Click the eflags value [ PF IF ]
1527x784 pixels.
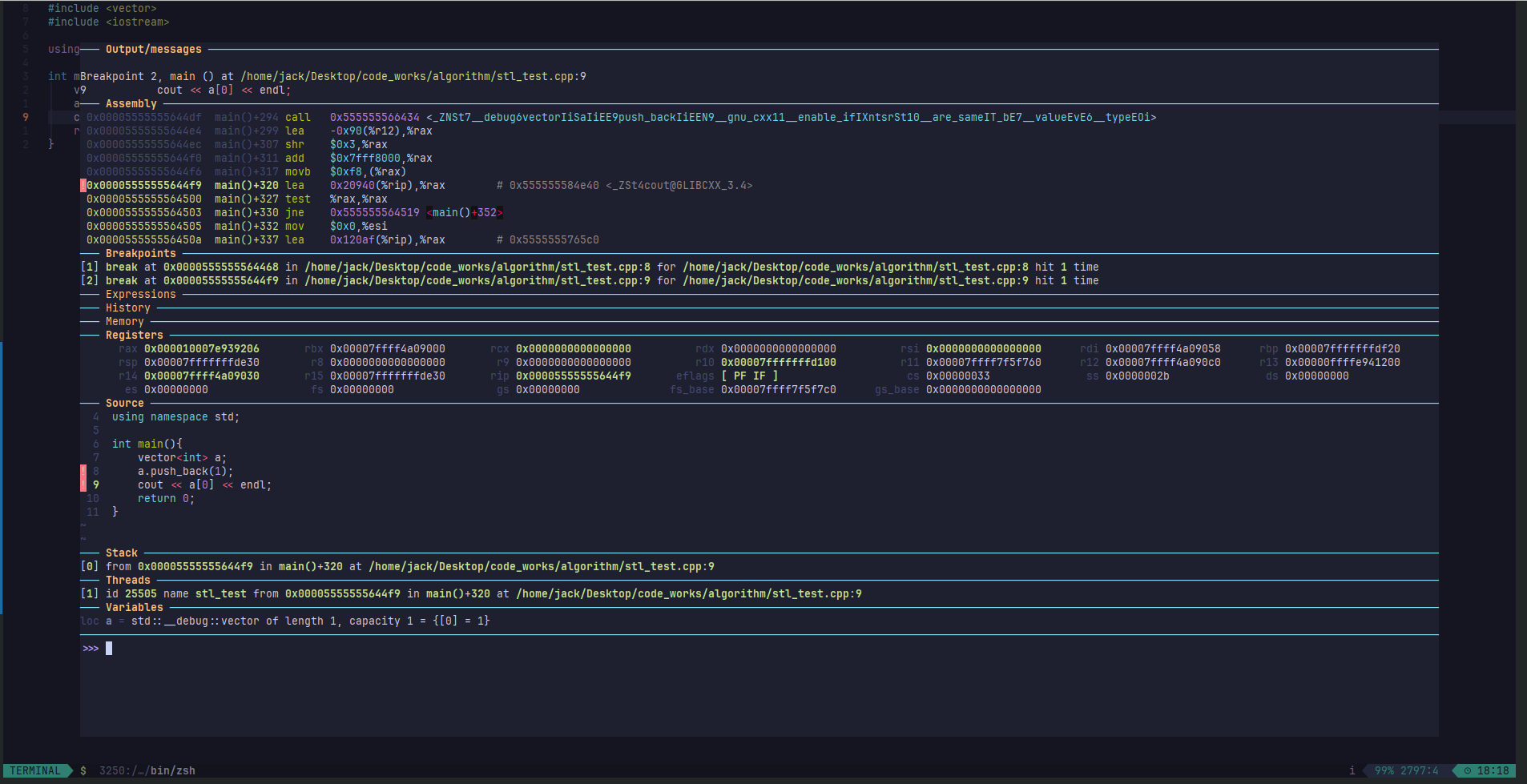tap(750, 376)
